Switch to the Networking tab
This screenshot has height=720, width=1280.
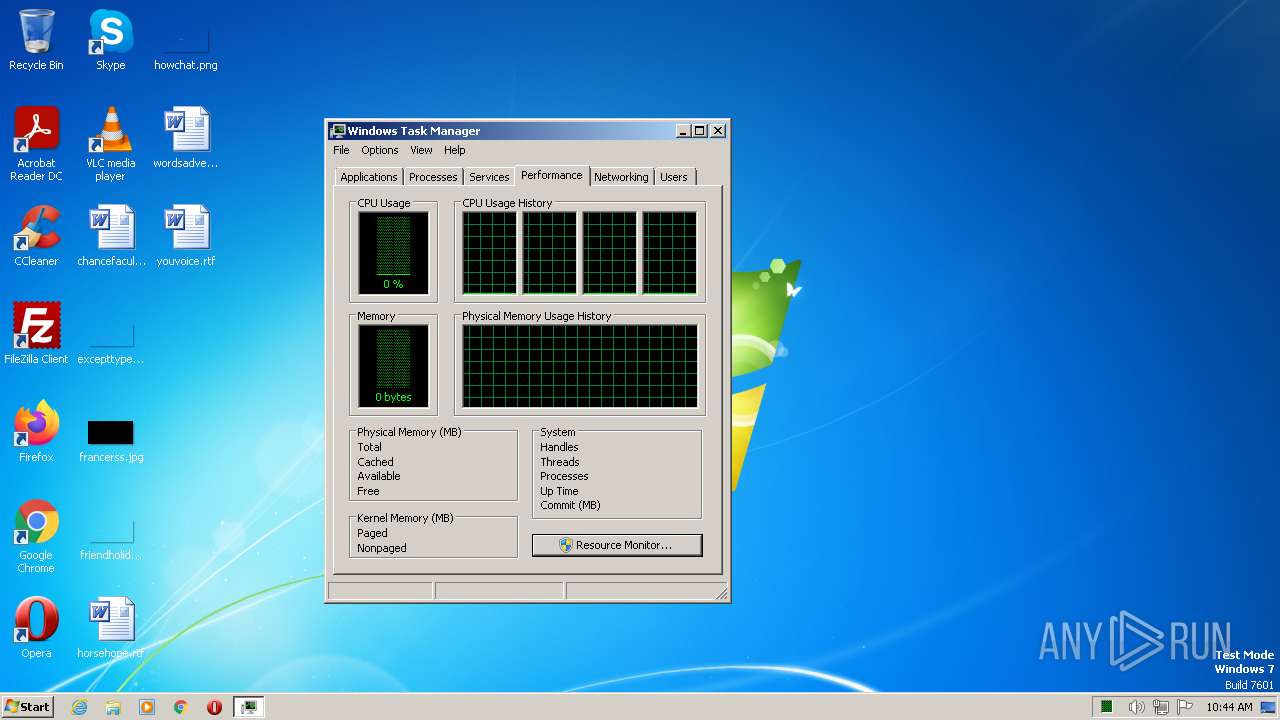click(x=621, y=177)
